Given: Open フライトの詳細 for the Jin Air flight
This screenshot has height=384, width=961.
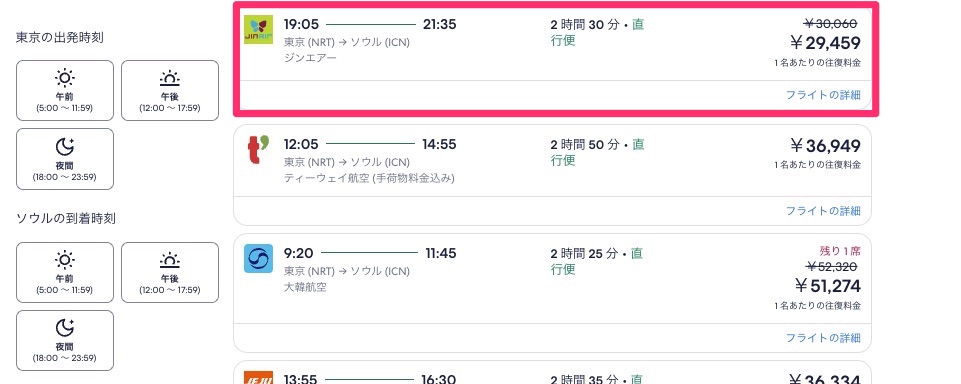Looking at the screenshot, I should [823, 95].
